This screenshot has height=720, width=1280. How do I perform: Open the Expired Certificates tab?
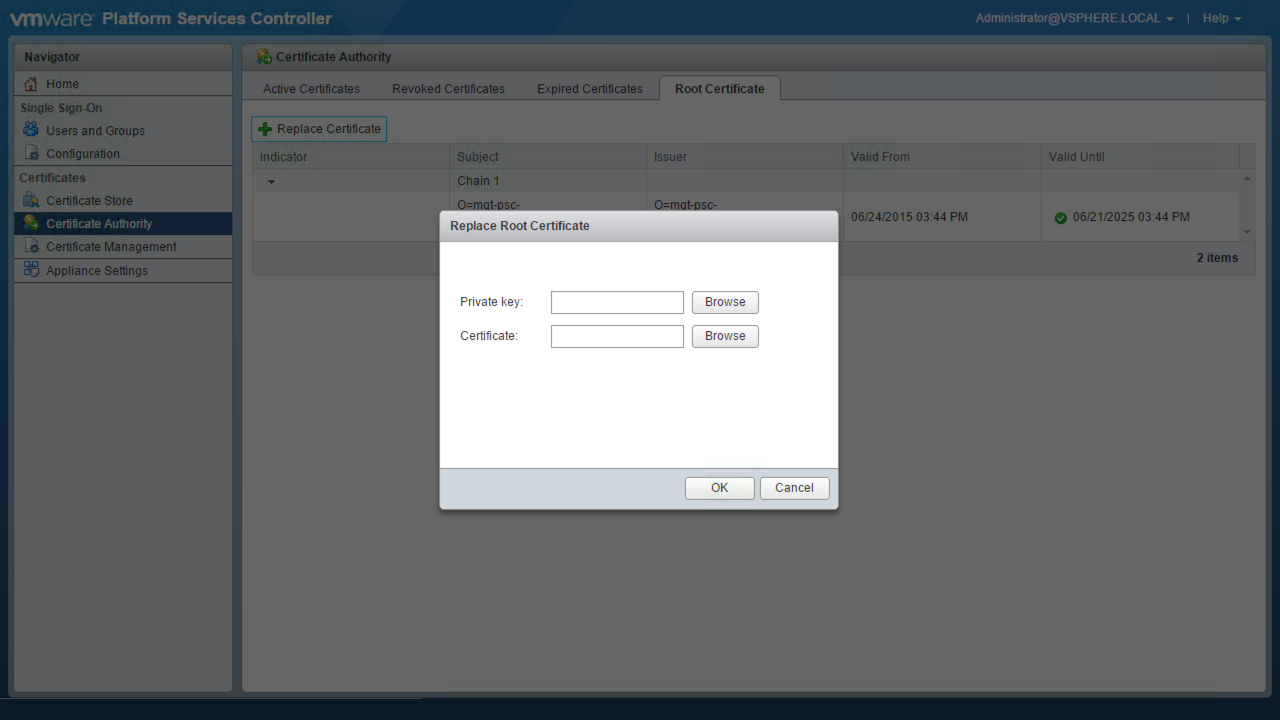[x=589, y=89]
